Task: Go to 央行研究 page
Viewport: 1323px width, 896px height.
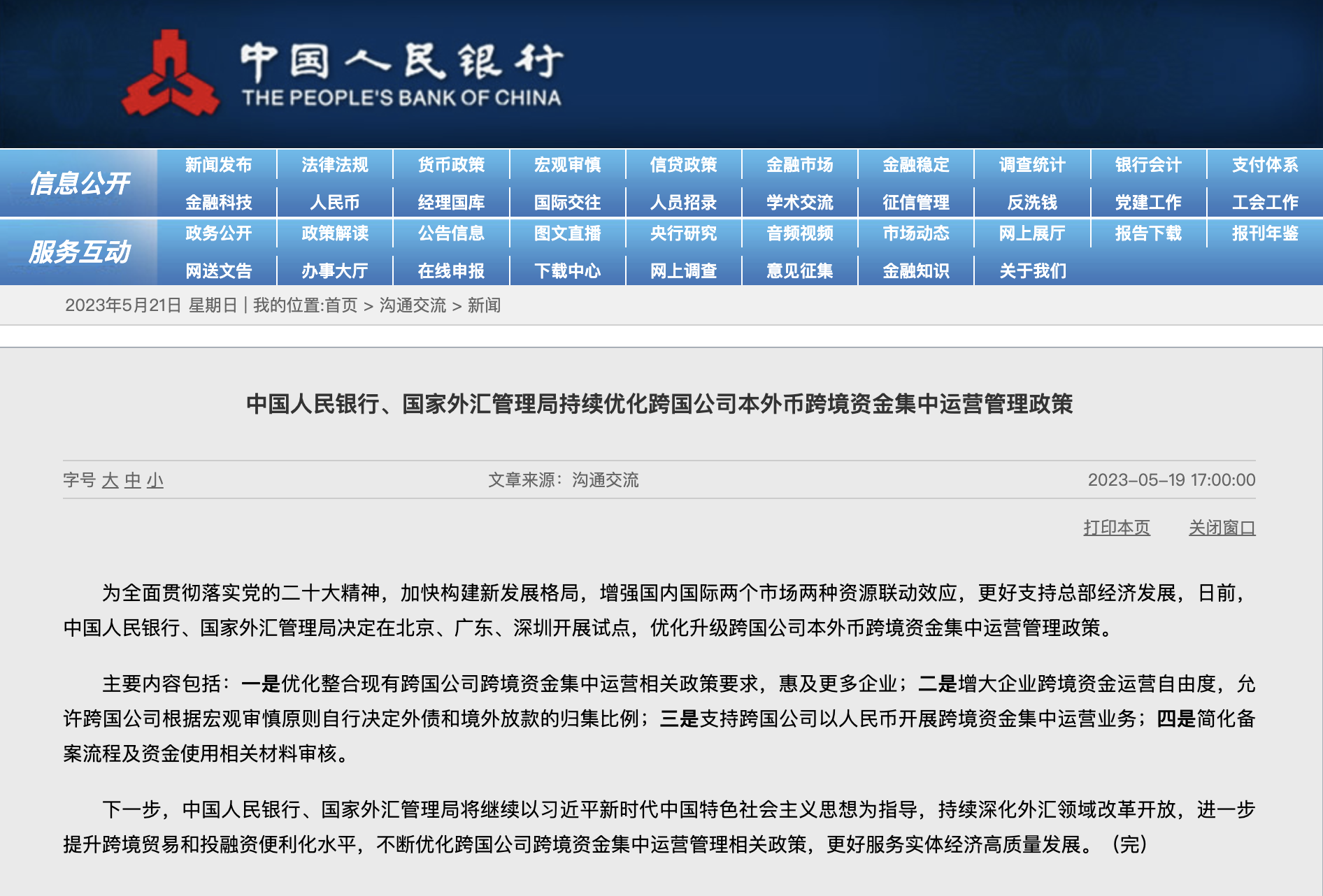Action: [x=683, y=233]
